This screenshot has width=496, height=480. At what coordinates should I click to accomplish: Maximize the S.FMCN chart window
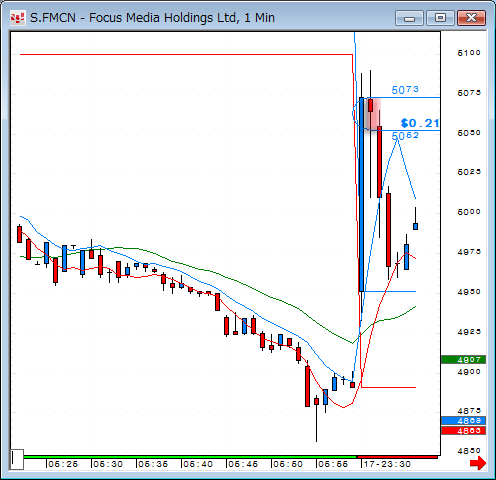(440, 18)
